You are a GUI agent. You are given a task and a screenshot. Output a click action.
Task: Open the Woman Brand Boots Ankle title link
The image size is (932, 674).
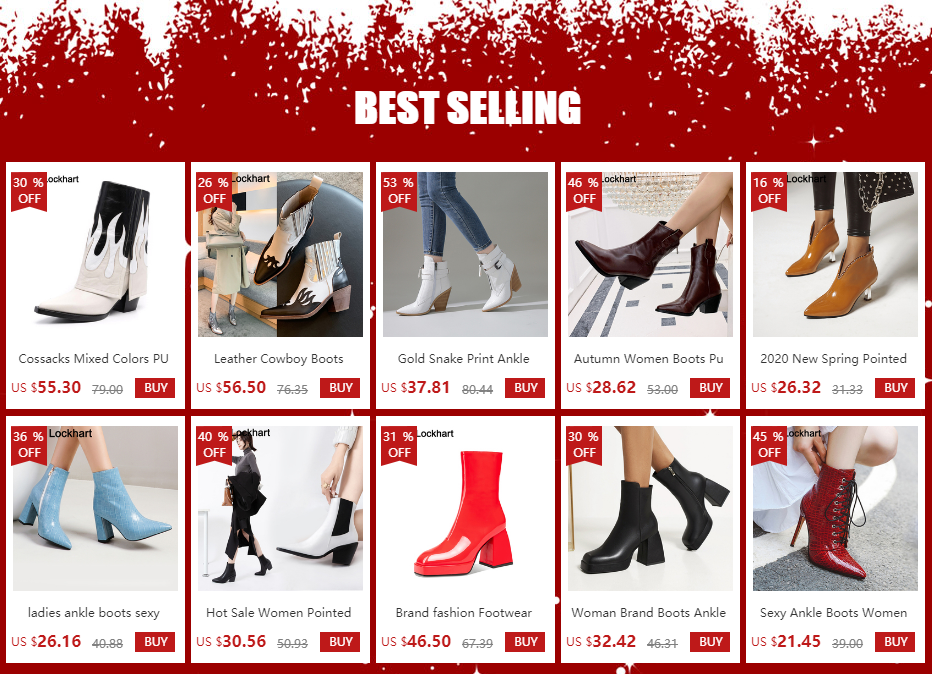point(648,612)
